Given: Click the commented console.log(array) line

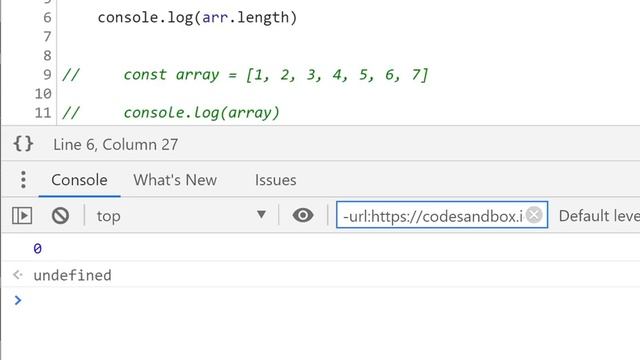Looking at the screenshot, I should pyautogui.click(x=171, y=113).
